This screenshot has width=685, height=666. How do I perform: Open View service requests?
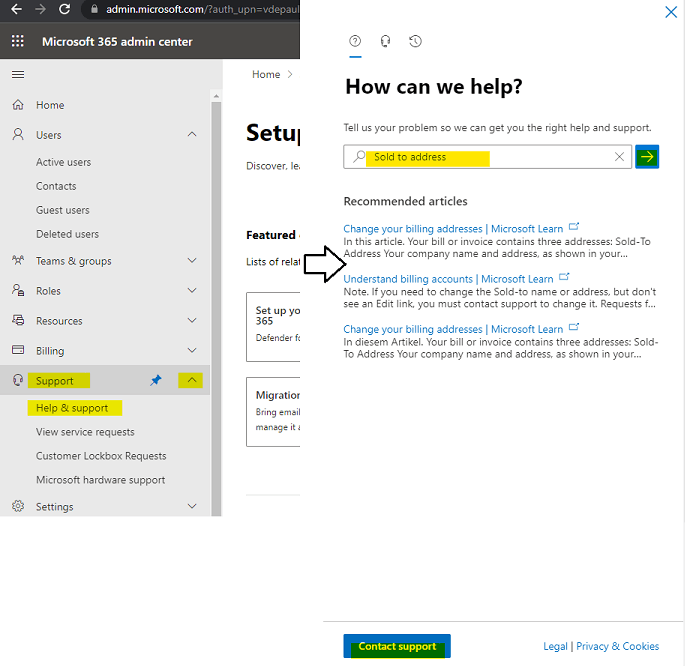point(85,432)
